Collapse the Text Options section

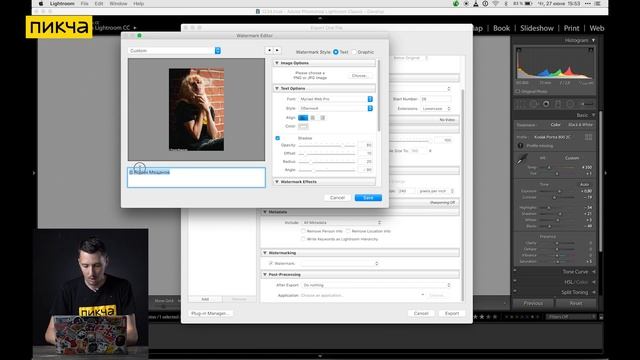pos(277,89)
